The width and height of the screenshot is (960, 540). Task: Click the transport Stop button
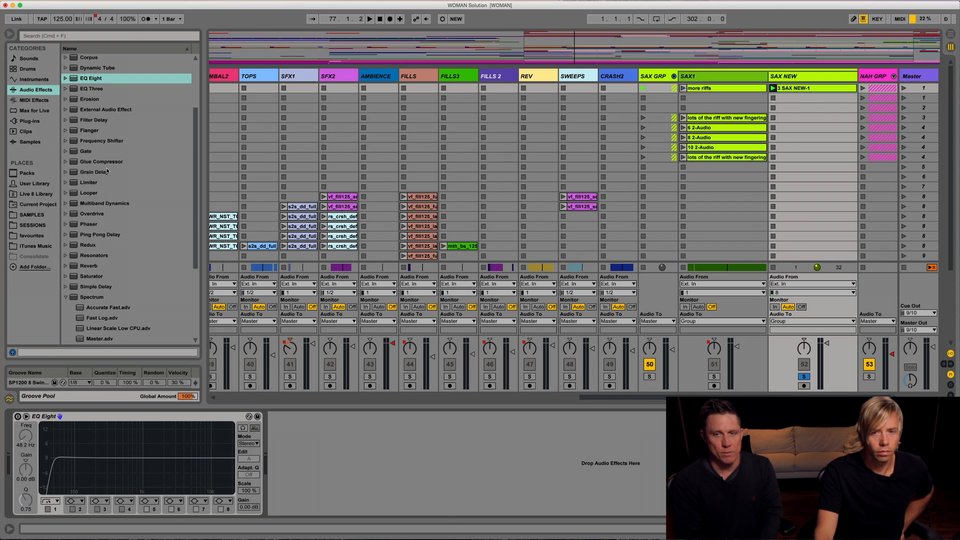coord(380,19)
